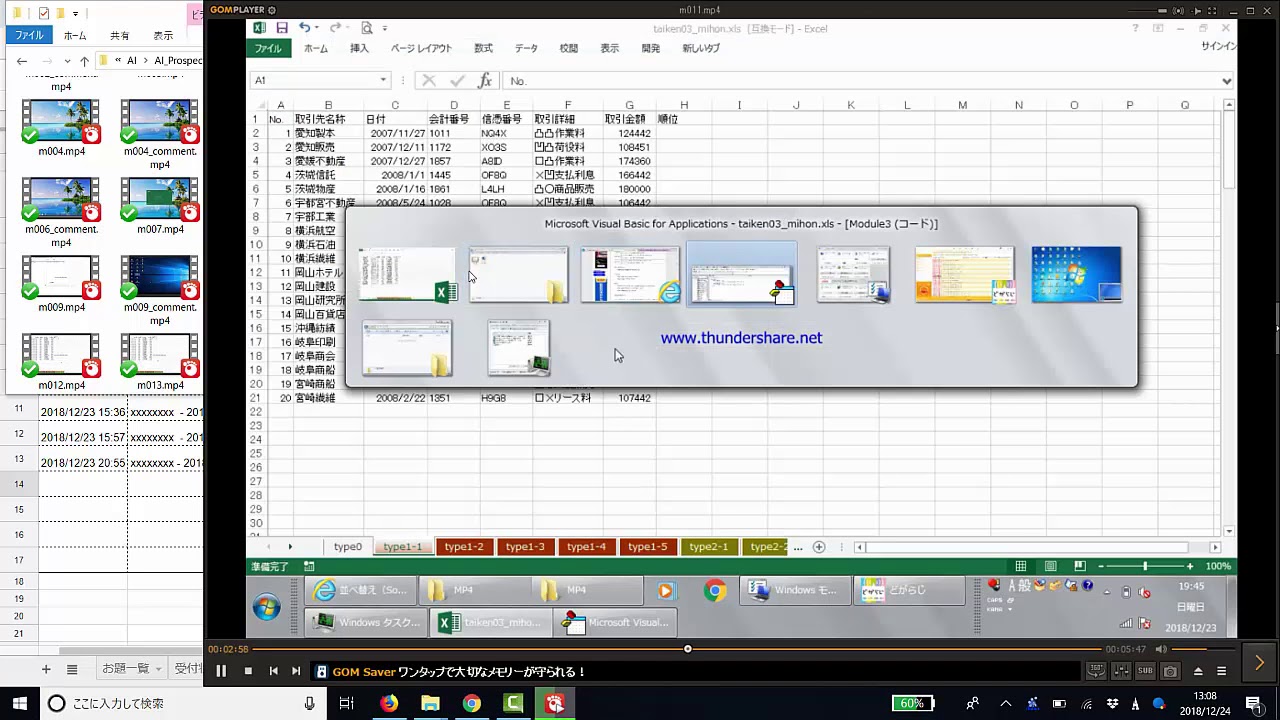Toggle the checkbox icon in Explorer quick access toolbar

point(43,13)
